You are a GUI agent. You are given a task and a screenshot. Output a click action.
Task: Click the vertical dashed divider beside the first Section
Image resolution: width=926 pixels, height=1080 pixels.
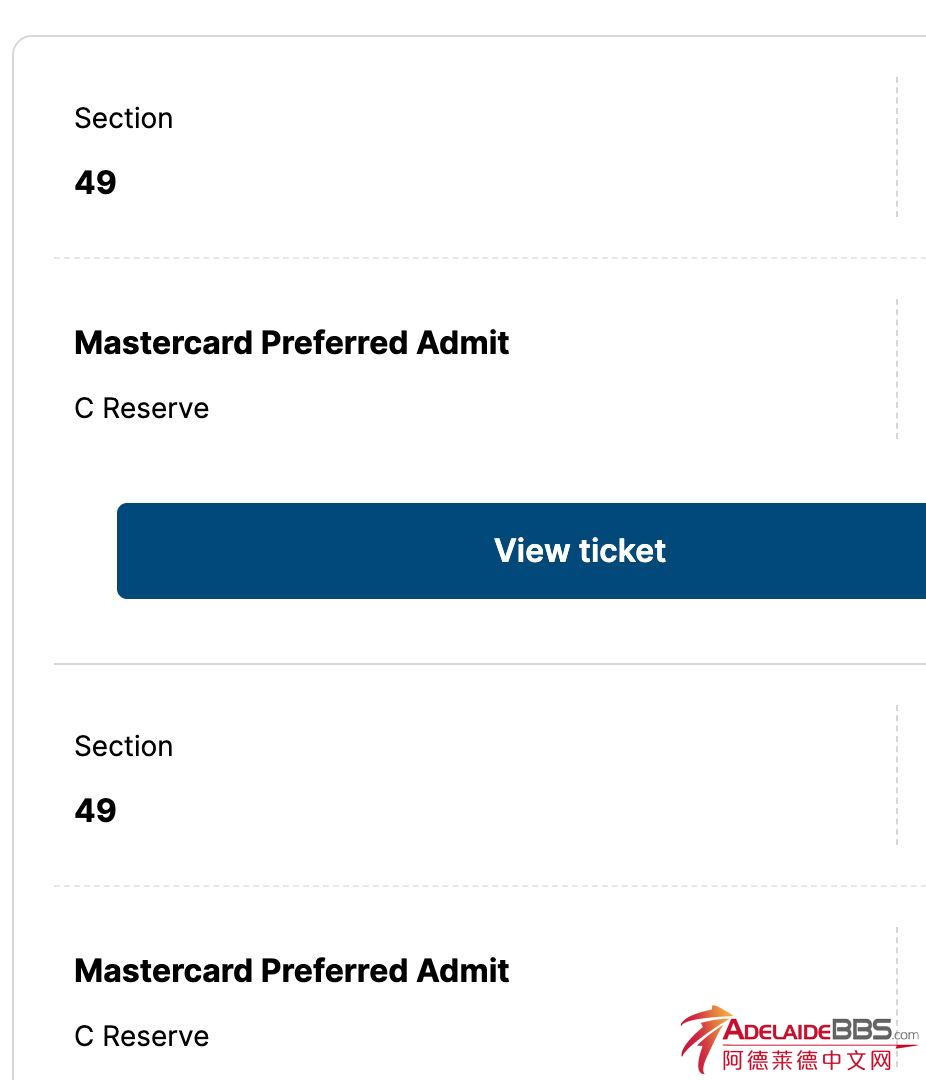[x=897, y=147]
